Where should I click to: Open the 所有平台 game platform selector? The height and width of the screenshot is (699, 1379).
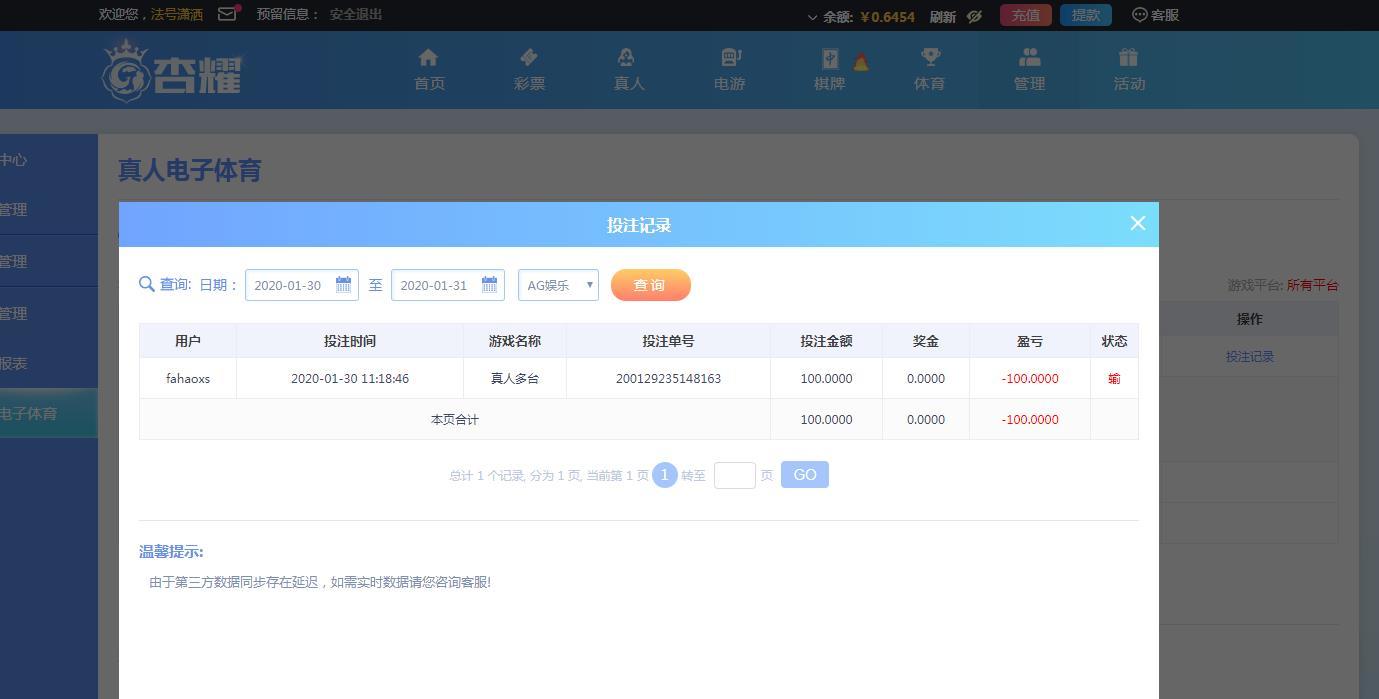[1312, 285]
